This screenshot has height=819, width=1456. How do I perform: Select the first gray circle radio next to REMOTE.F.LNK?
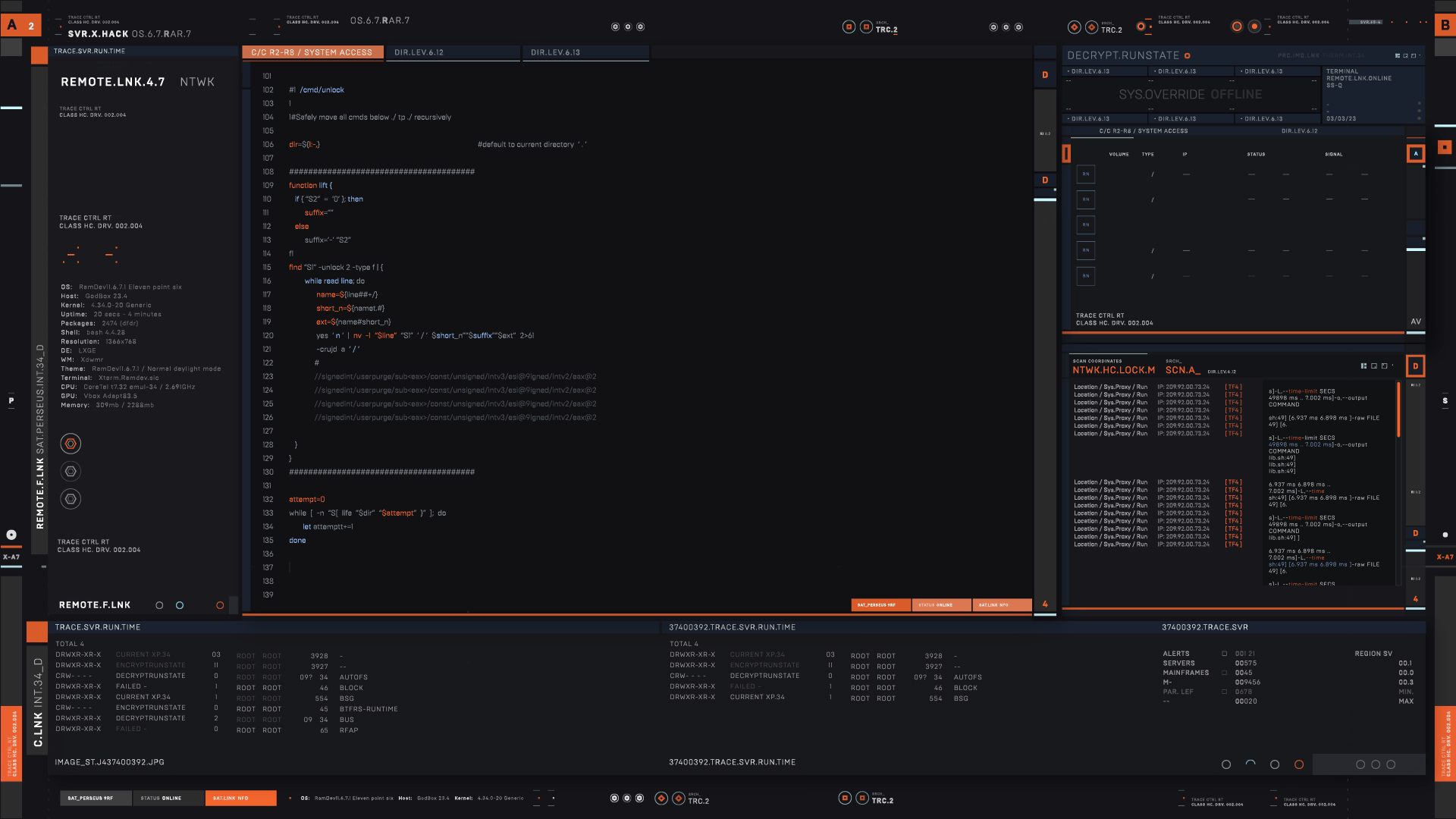tap(159, 605)
